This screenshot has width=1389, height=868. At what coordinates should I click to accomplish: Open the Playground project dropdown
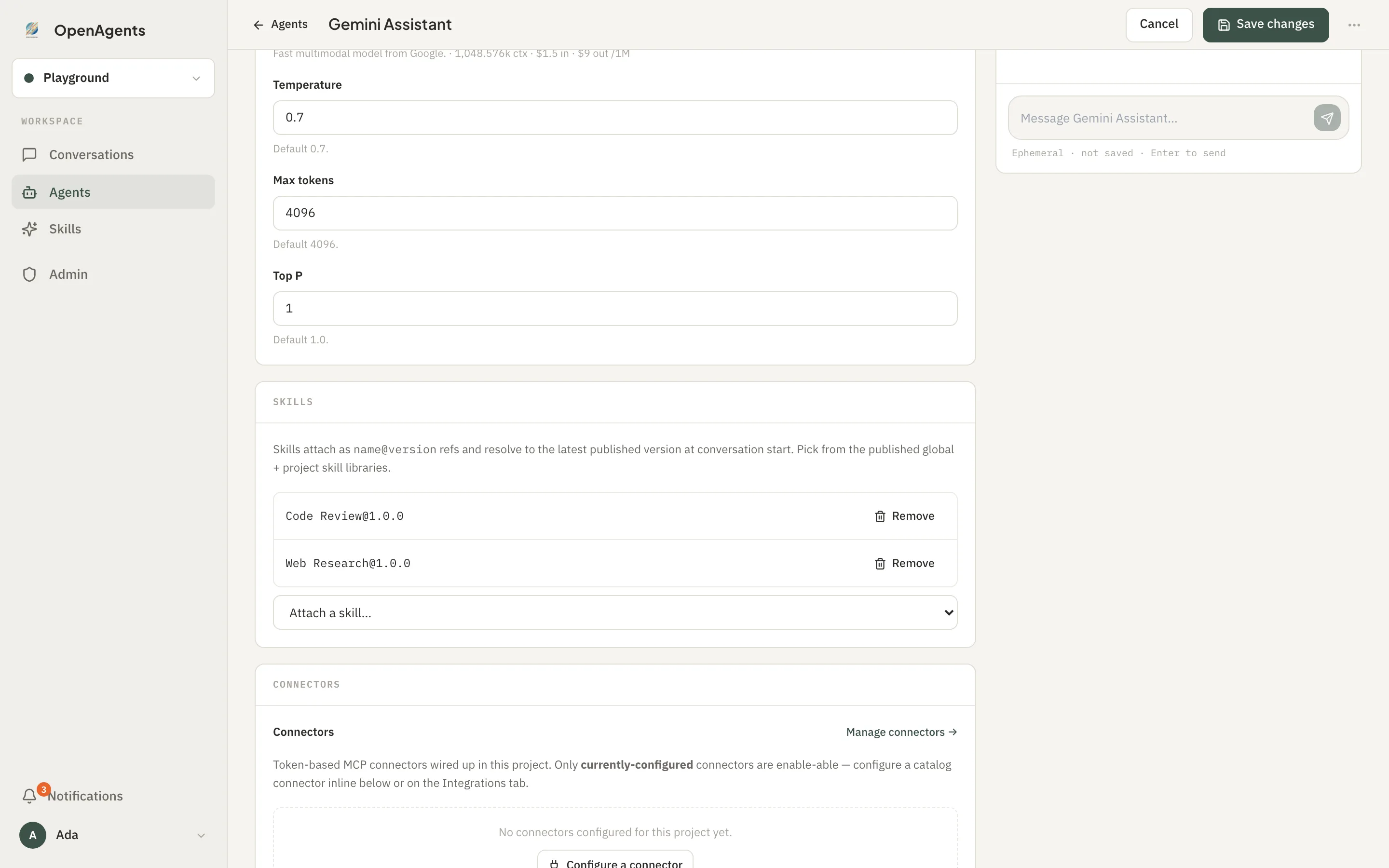[113, 78]
